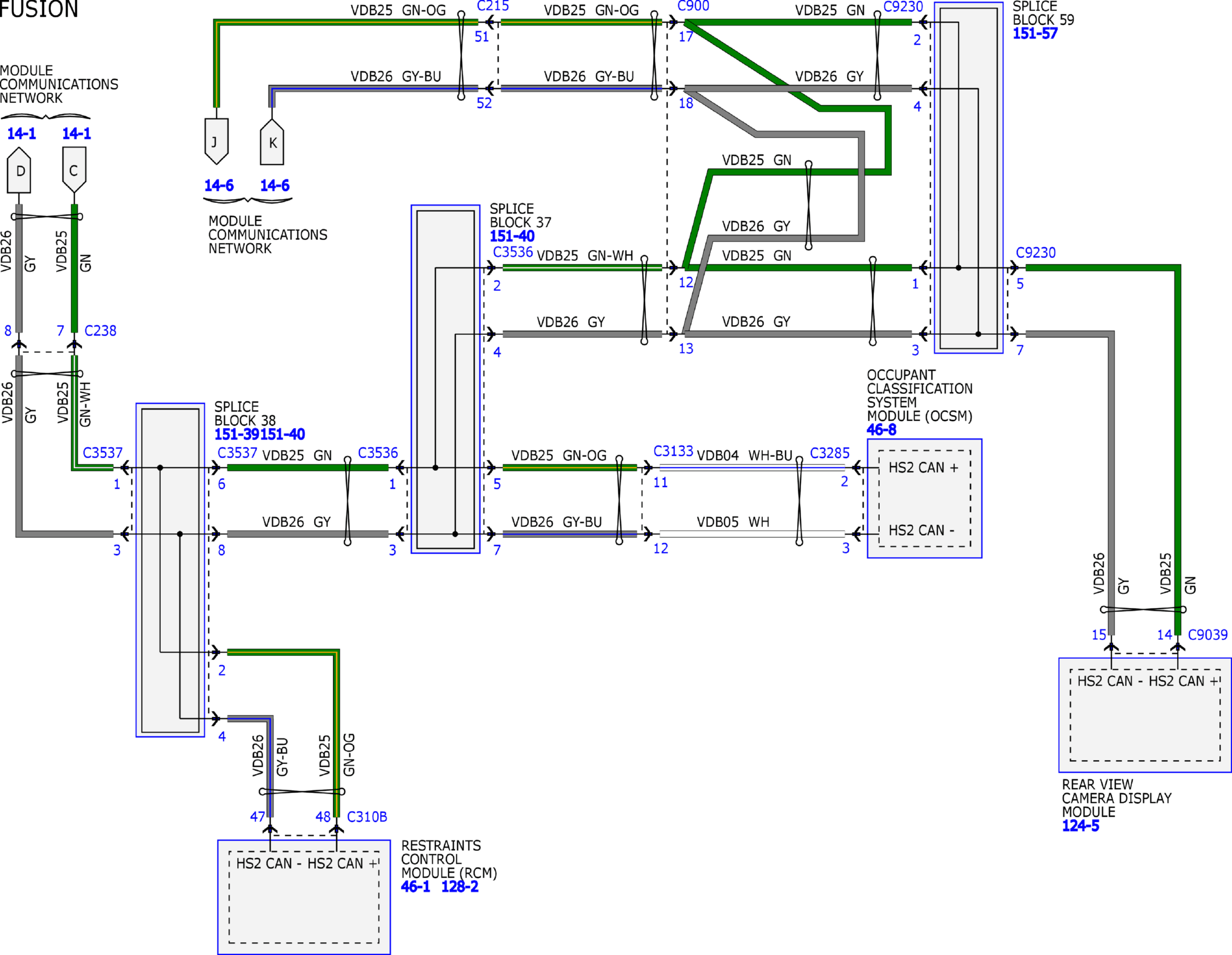Select the C9039 connector label

(1208, 635)
